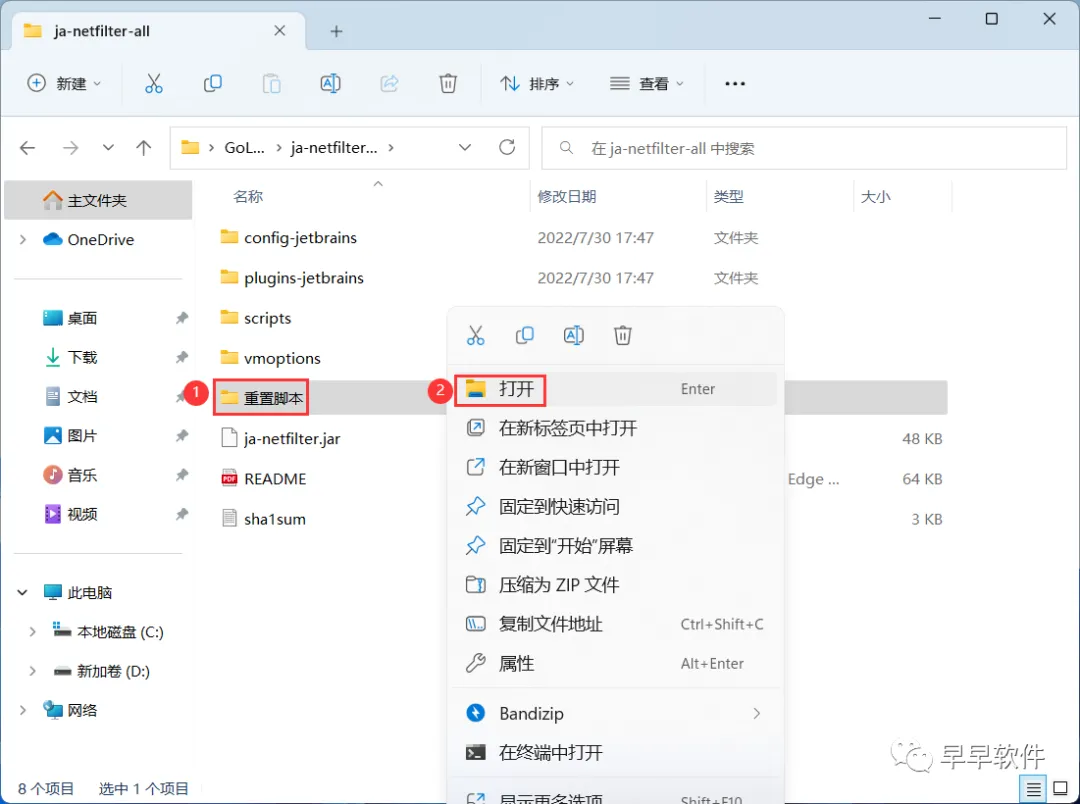Choose 在终端中打开

pyautogui.click(x=616, y=752)
